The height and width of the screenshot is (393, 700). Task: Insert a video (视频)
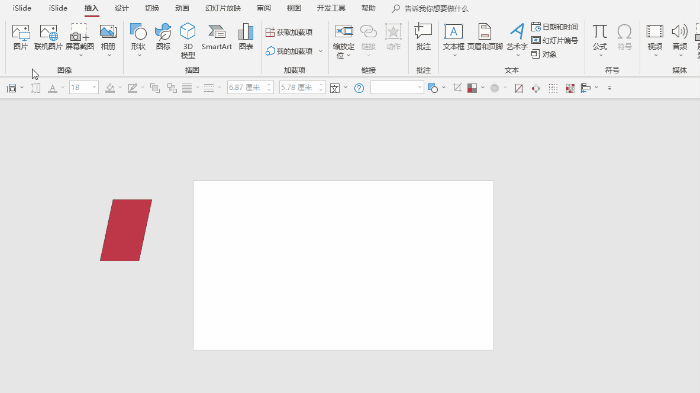pyautogui.click(x=655, y=37)
